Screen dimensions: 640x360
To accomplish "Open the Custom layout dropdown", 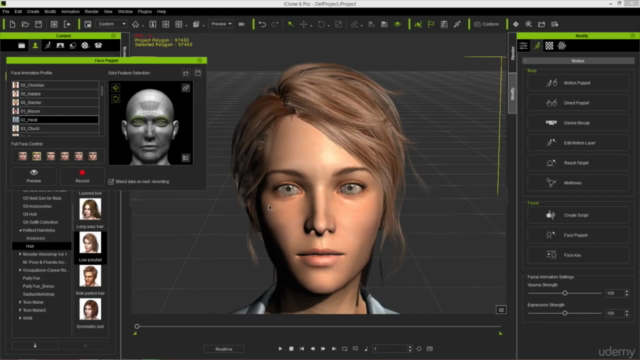I will click(x=112, y=24).
